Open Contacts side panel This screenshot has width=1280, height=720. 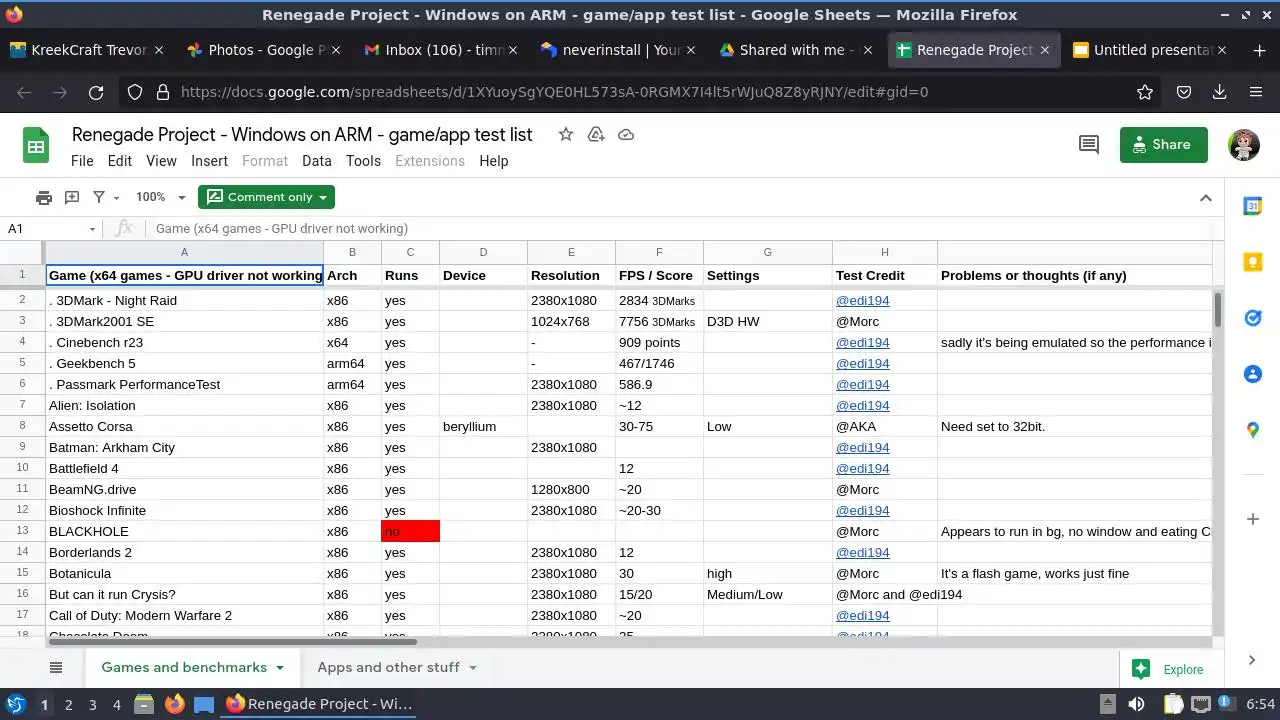pyautogui.click(x=1252, y=374)
